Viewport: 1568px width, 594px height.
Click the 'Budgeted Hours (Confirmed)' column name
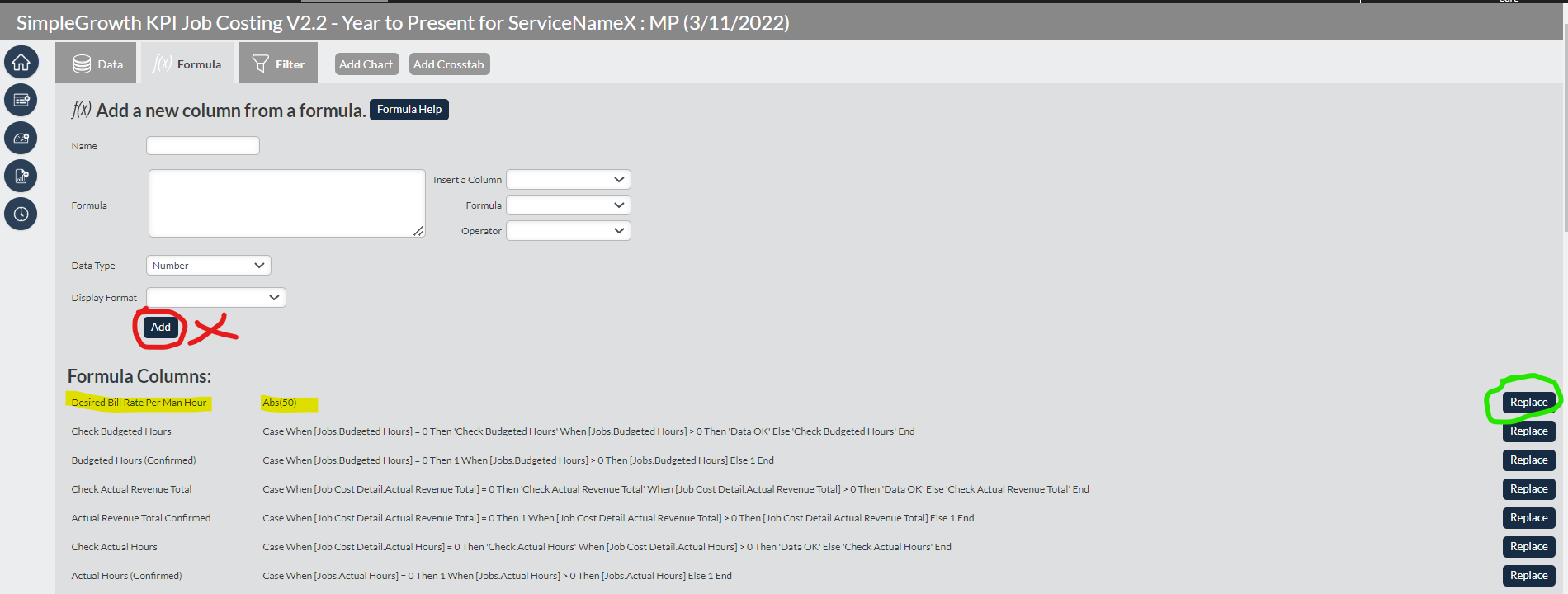(134, 460)
